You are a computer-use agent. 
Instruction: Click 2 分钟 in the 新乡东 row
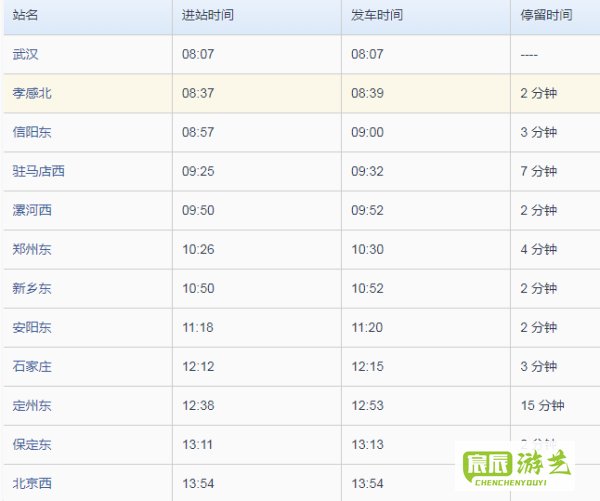coord(538,288)
